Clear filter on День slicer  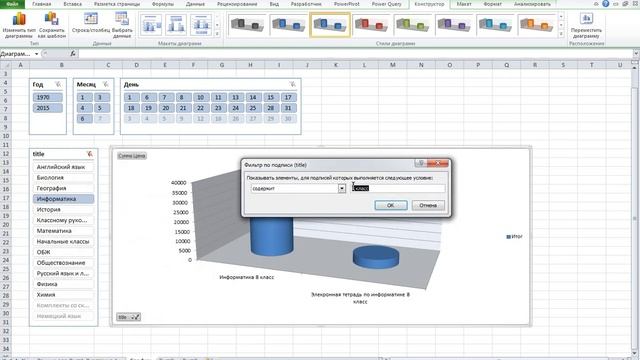click(x=293, y=84)
